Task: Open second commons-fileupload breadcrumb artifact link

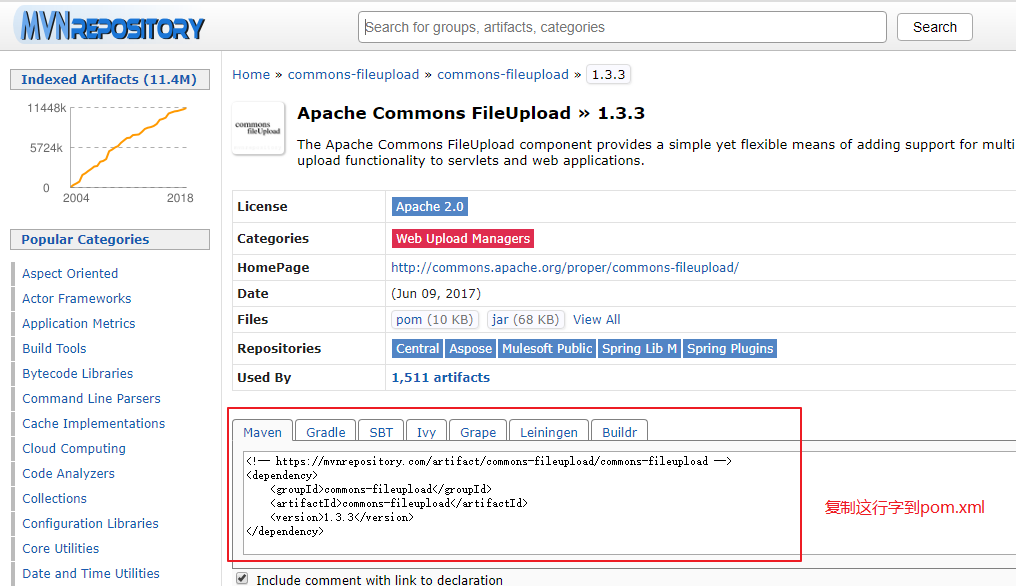Action: pyautogui.click(x=503, y=75)
